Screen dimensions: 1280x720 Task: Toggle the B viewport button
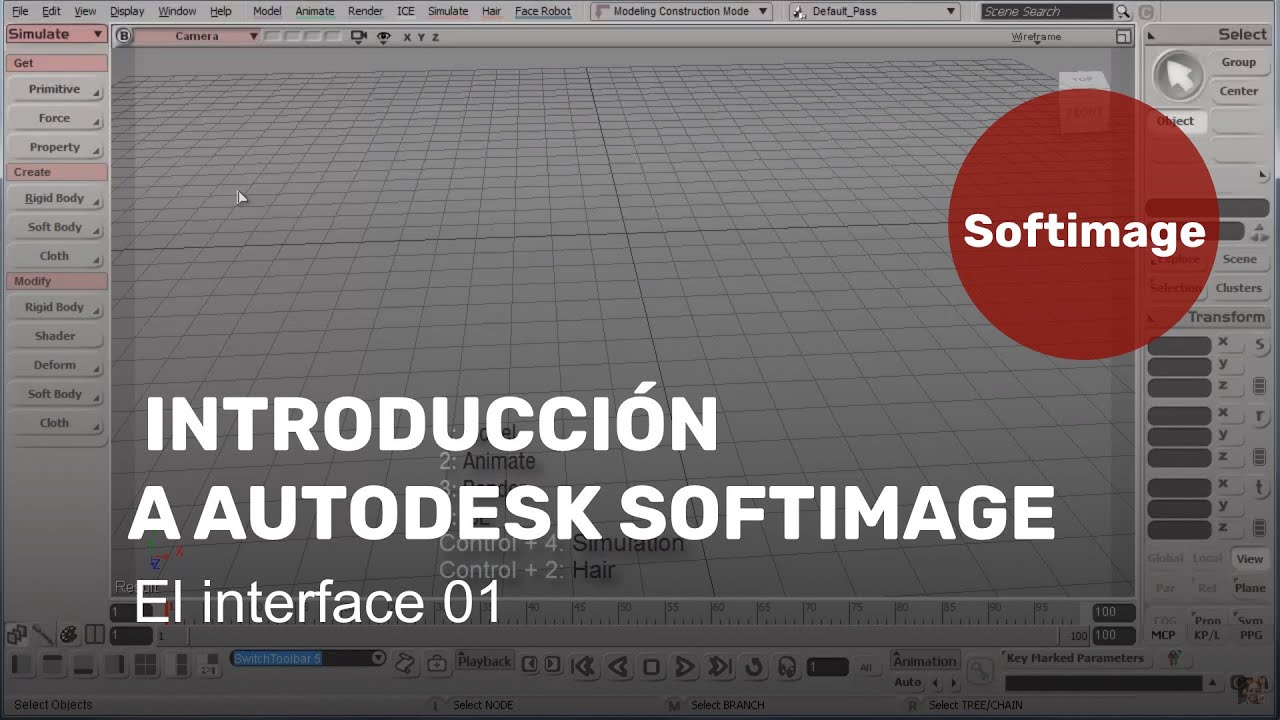[123, 36]
